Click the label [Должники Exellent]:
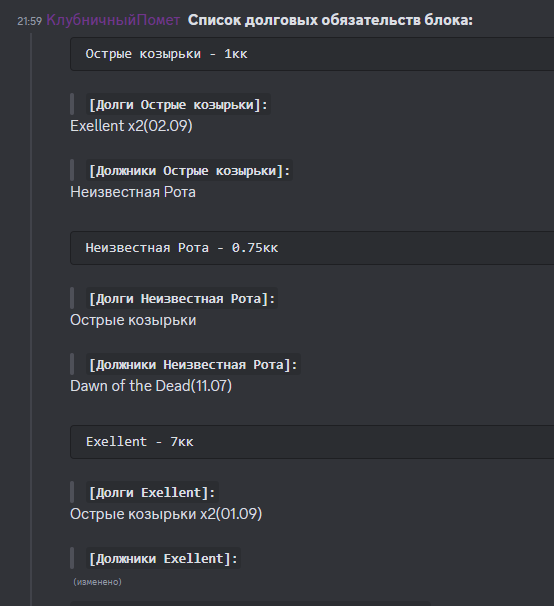This screenshot has width=554, height=606. [x=163, y=559]
